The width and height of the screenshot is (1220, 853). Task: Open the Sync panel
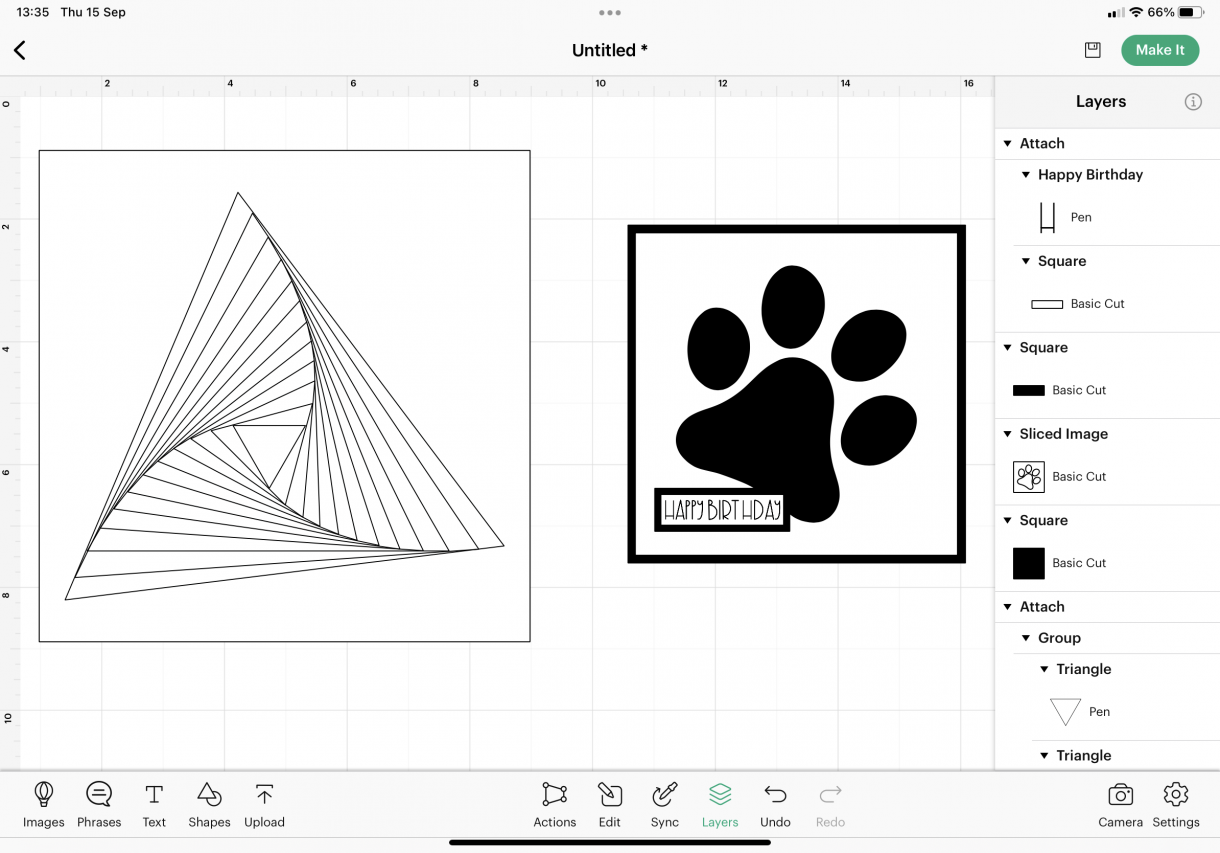(x=665, y=804)
